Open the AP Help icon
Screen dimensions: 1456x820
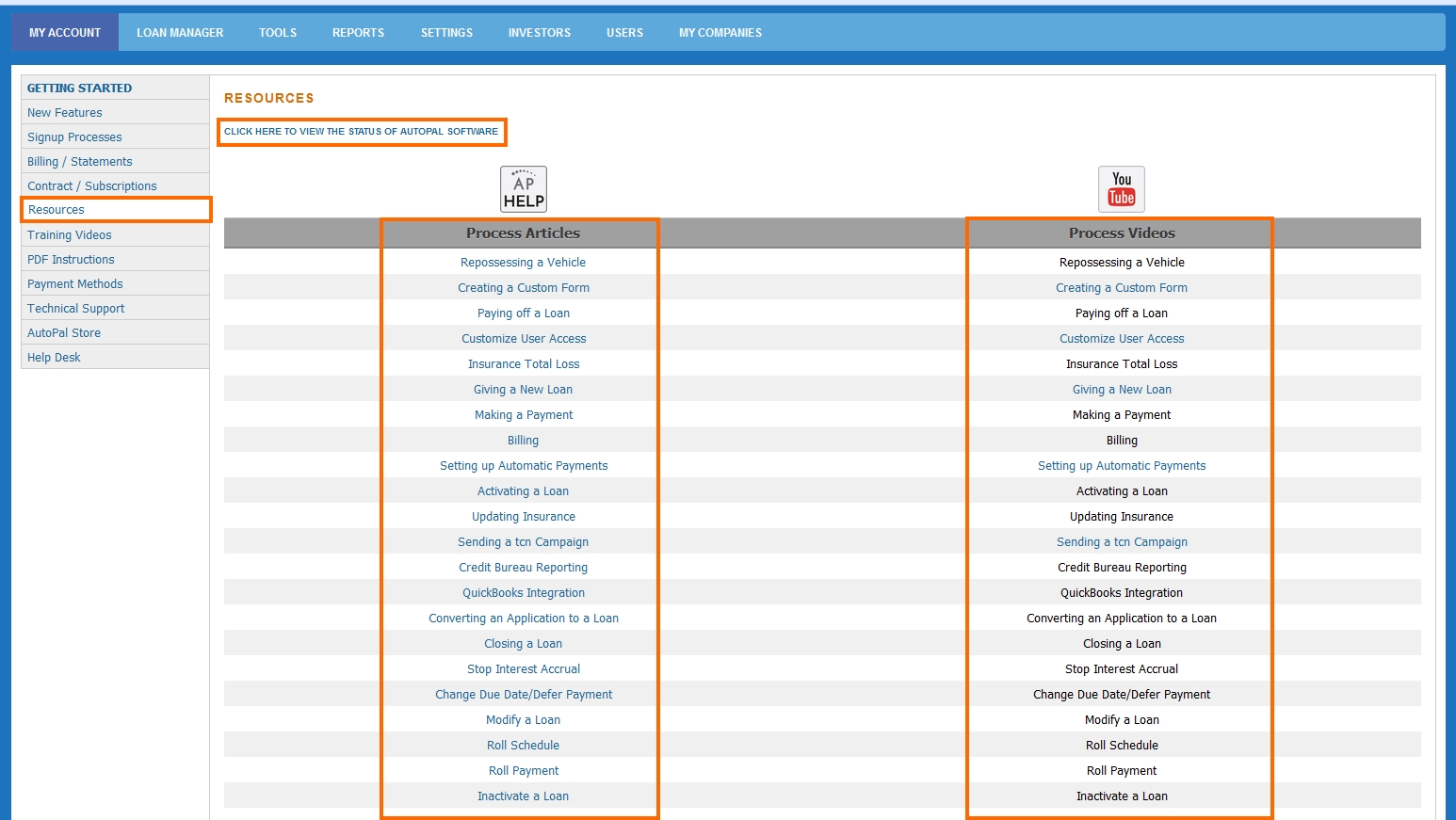[x=524, y=189]
